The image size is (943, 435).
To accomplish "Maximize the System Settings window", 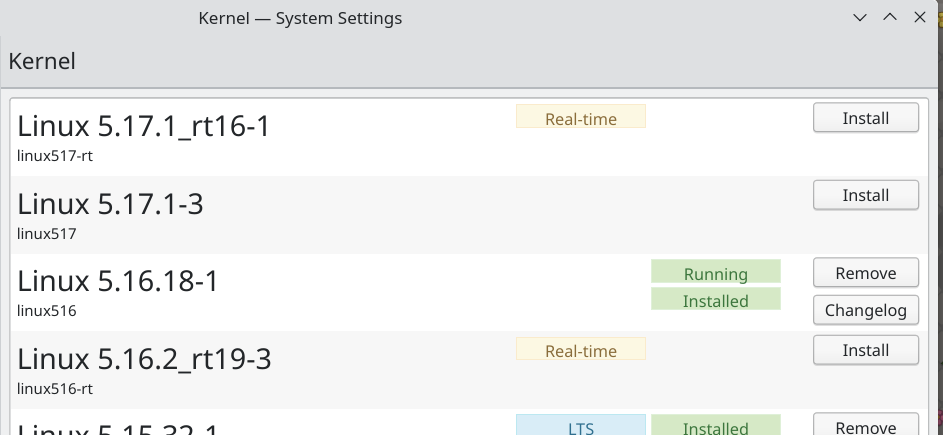I will coord(890,17).
